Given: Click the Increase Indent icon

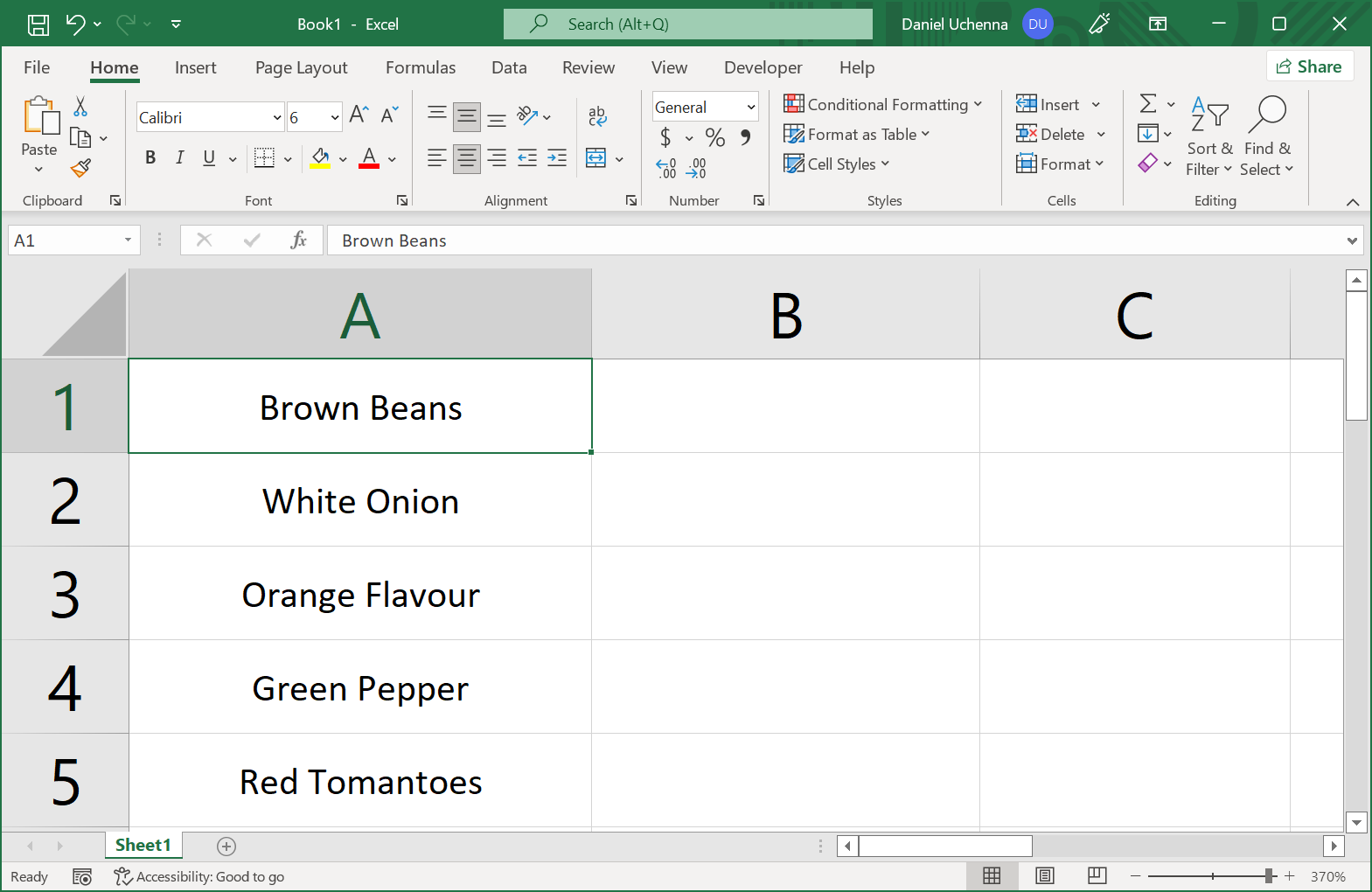Looking at the screenshot, I should (x=557, y=158).
